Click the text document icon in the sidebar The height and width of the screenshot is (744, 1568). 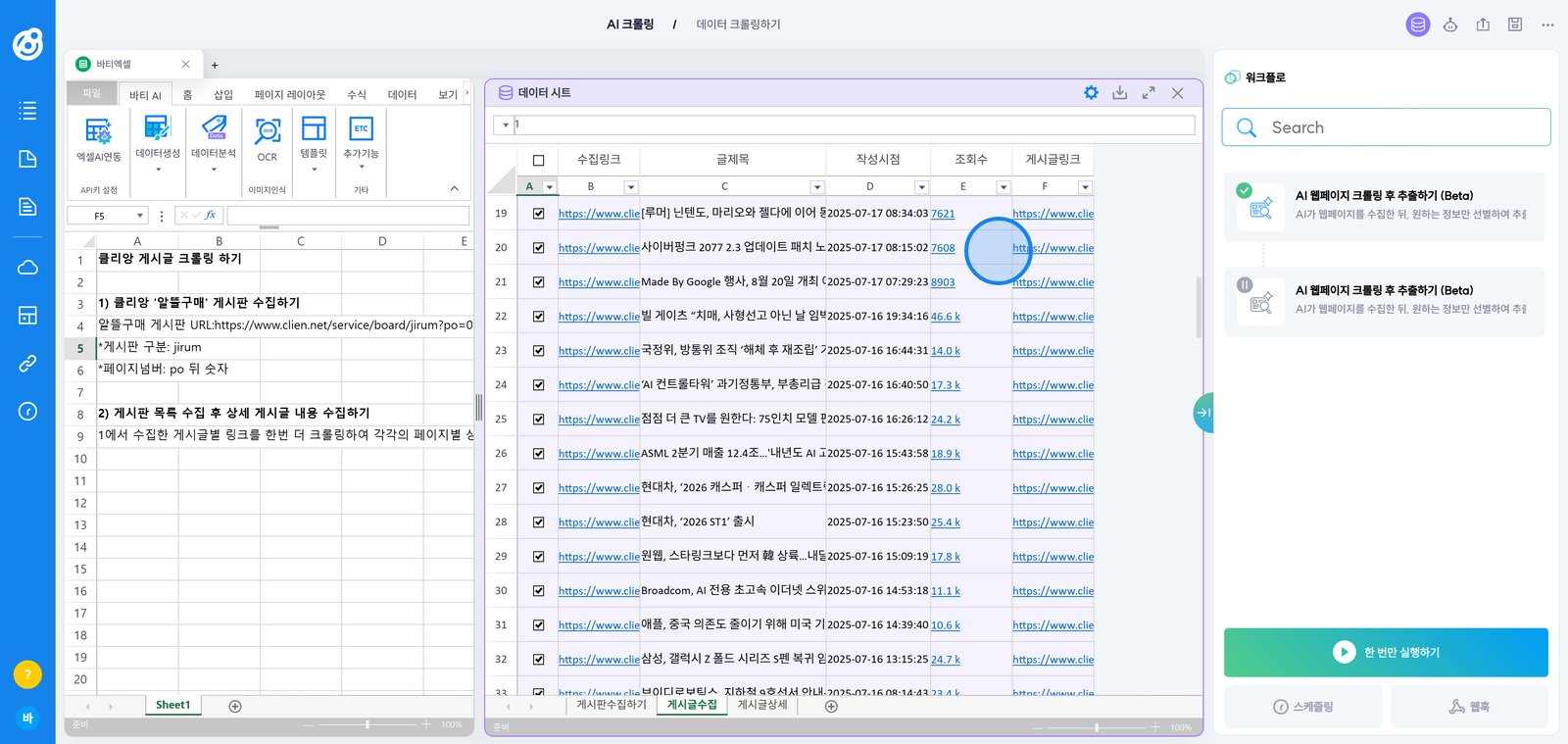[x=27, y=206]
